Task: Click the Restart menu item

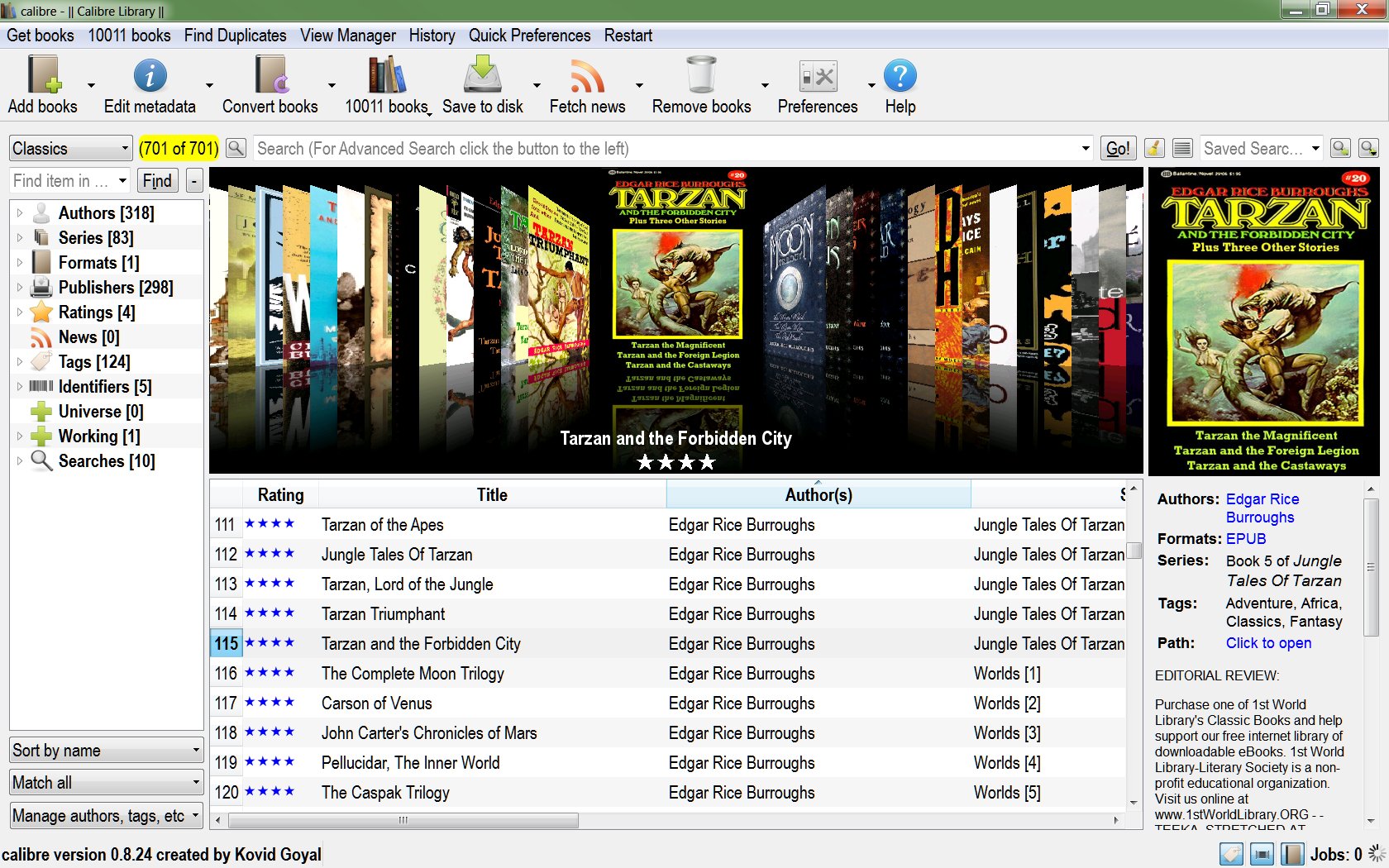Action: [628, 36]
